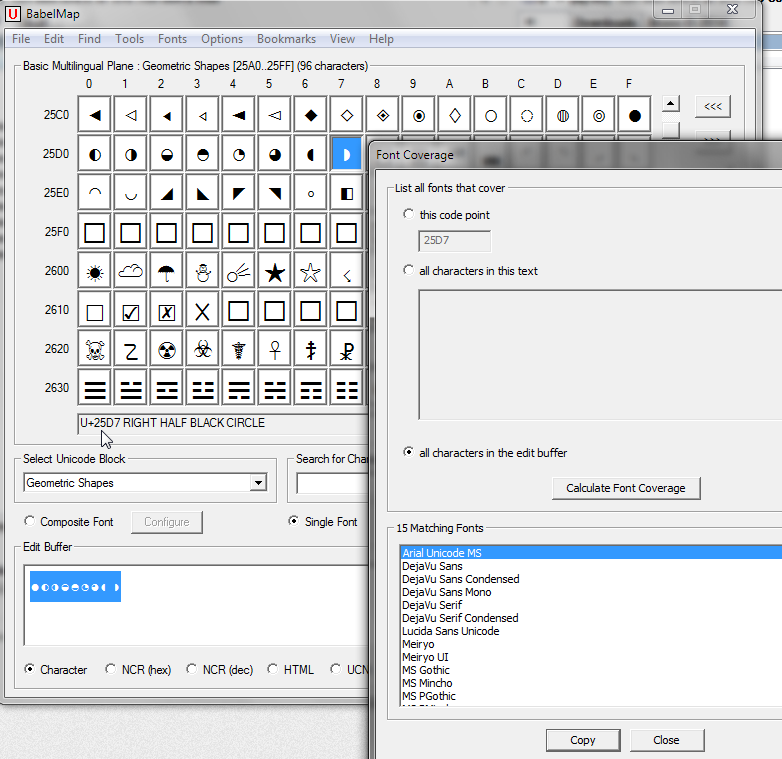The width and height of the screenshot is (782, 759).
Task: Choose 'all characters in the edit buffer' option
Action: click(x=408, y=452)
